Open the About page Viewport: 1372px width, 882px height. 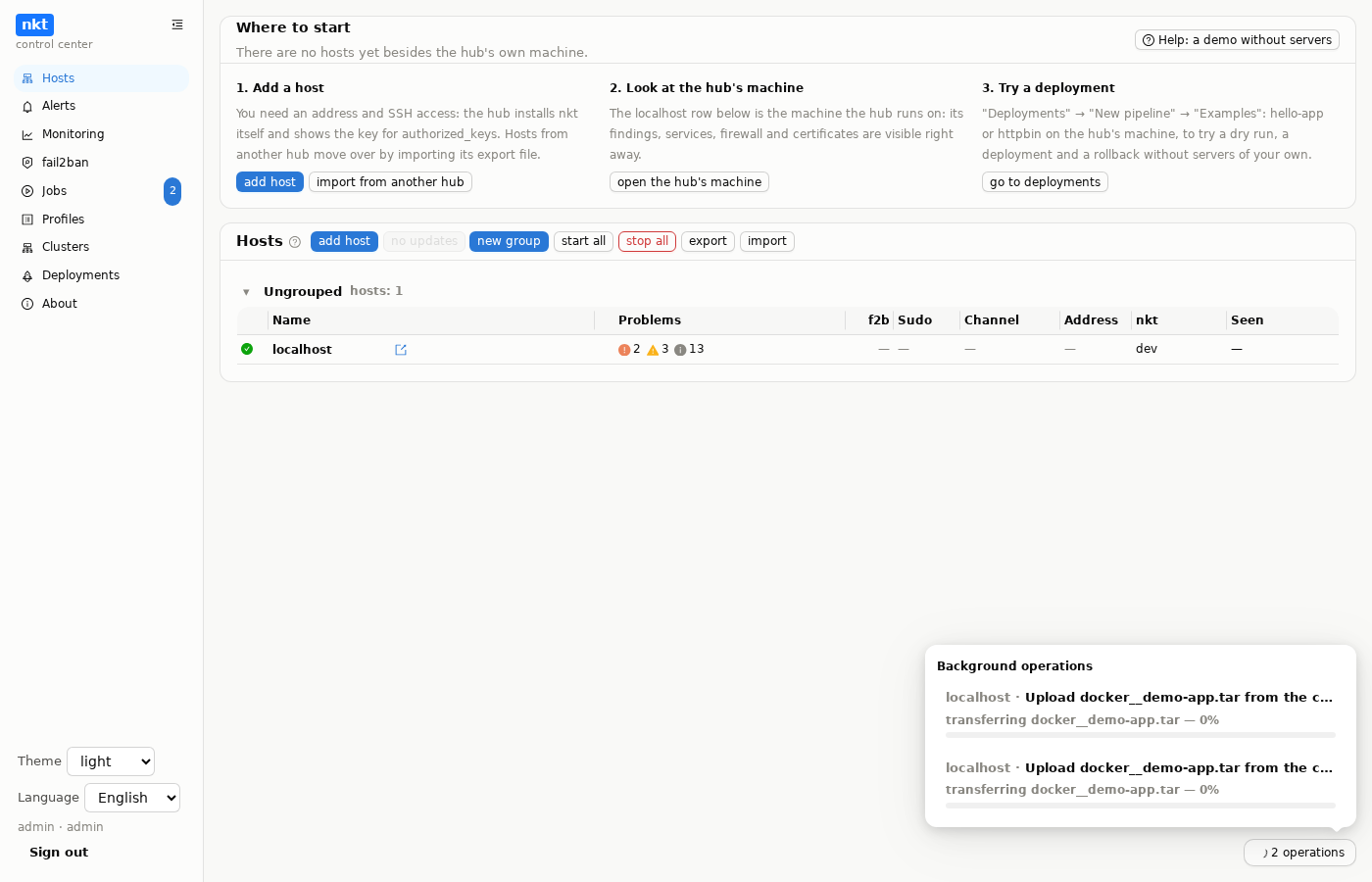tap(101, 304)
